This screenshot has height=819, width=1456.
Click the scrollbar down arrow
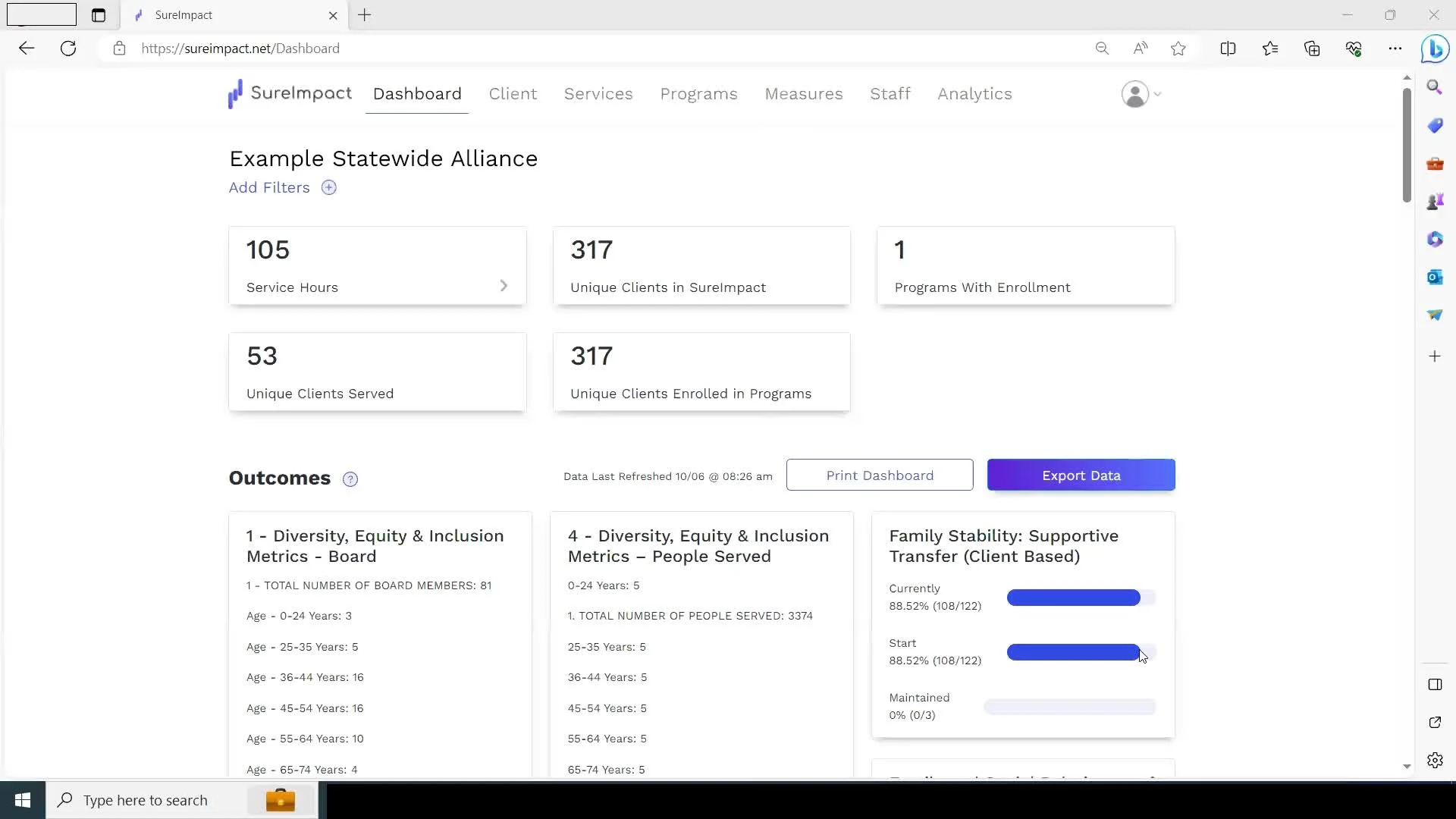pos(1407,767)
